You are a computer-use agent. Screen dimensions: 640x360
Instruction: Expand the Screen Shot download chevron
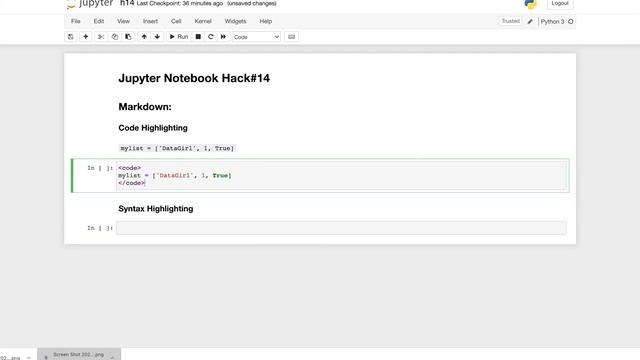pos(112,357)
